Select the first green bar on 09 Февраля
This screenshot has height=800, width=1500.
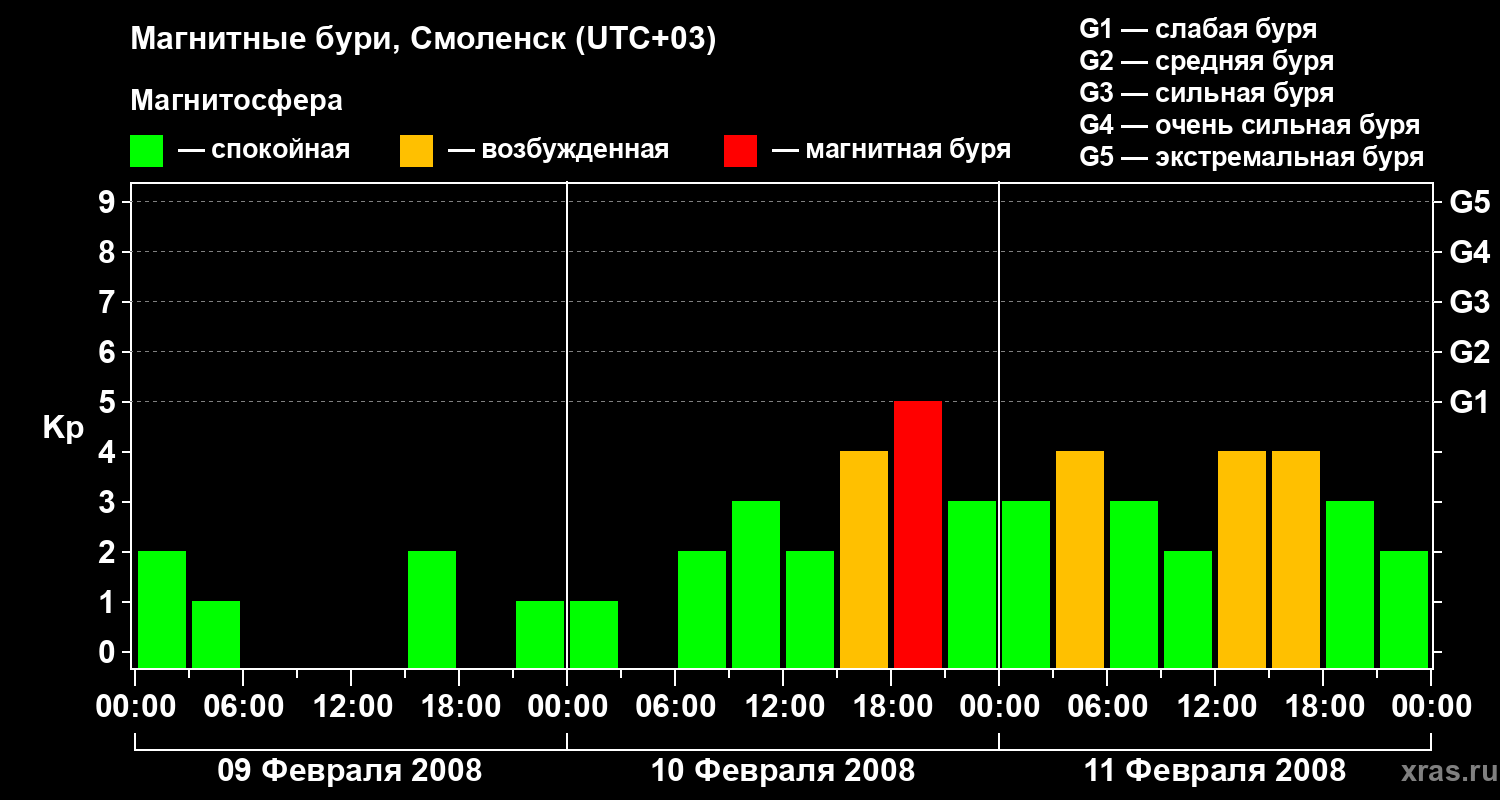click(162, 609)
